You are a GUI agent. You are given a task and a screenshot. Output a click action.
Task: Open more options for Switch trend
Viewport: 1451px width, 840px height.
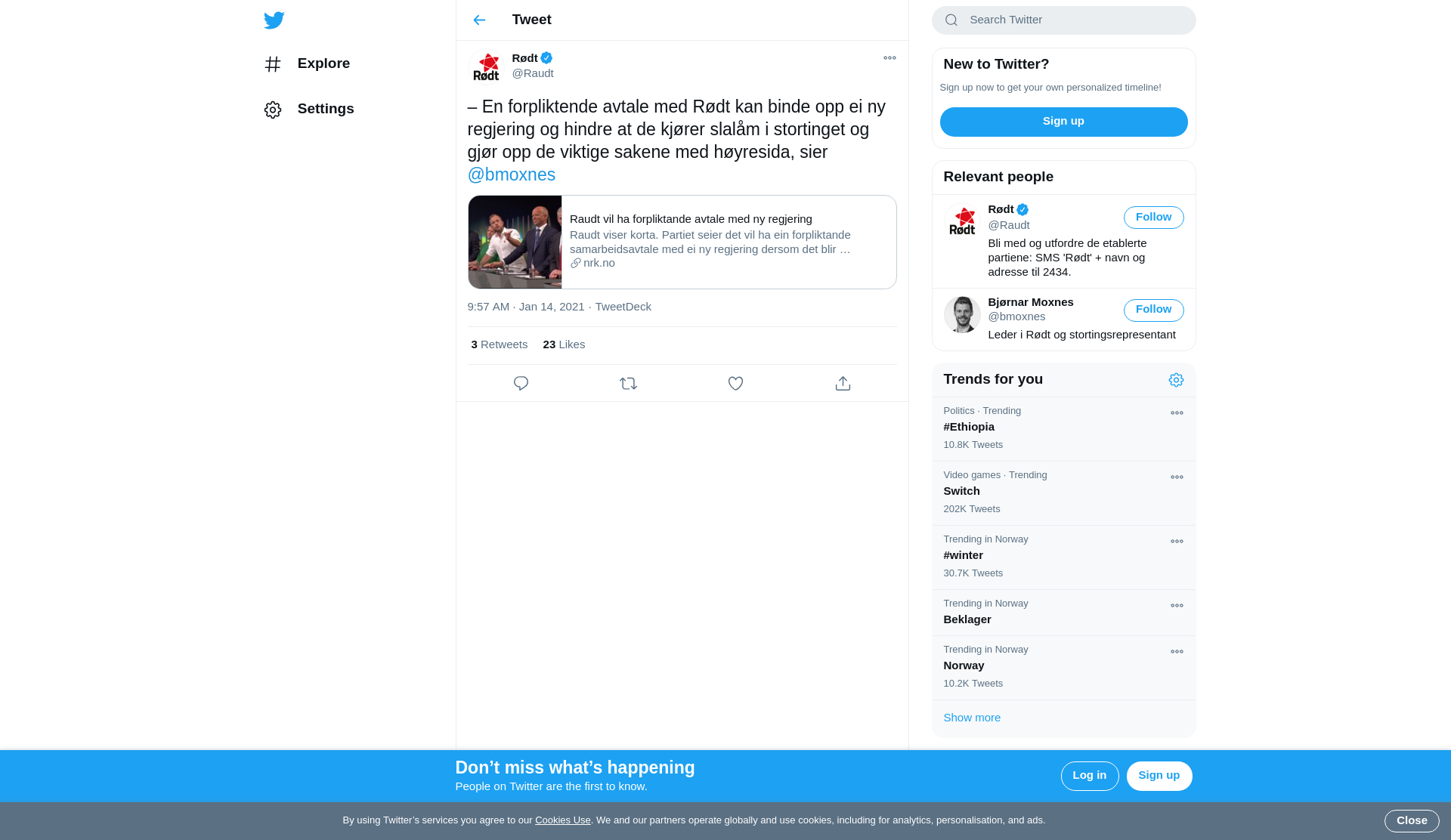click(1177, 477)
